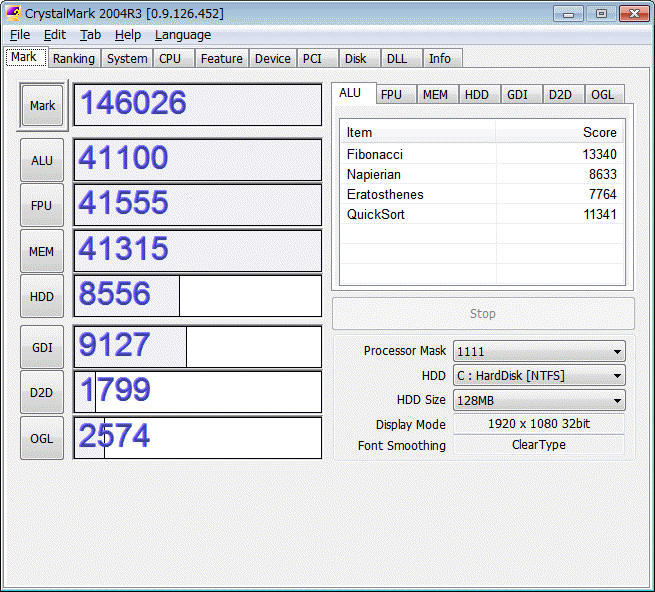This screenshot has width=655, height=592.
Task: Show MEM results detail tab
Action: pyautogui.click(x=437, y=95)
